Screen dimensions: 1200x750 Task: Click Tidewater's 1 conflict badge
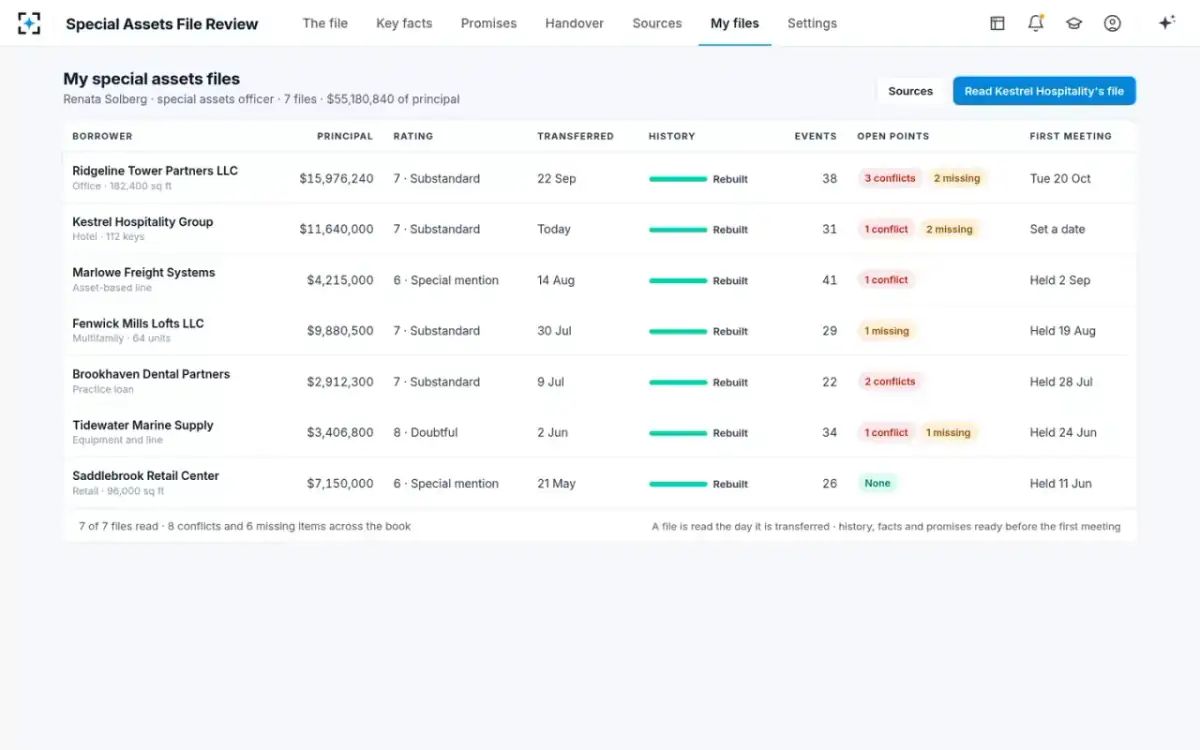[886, 433]
